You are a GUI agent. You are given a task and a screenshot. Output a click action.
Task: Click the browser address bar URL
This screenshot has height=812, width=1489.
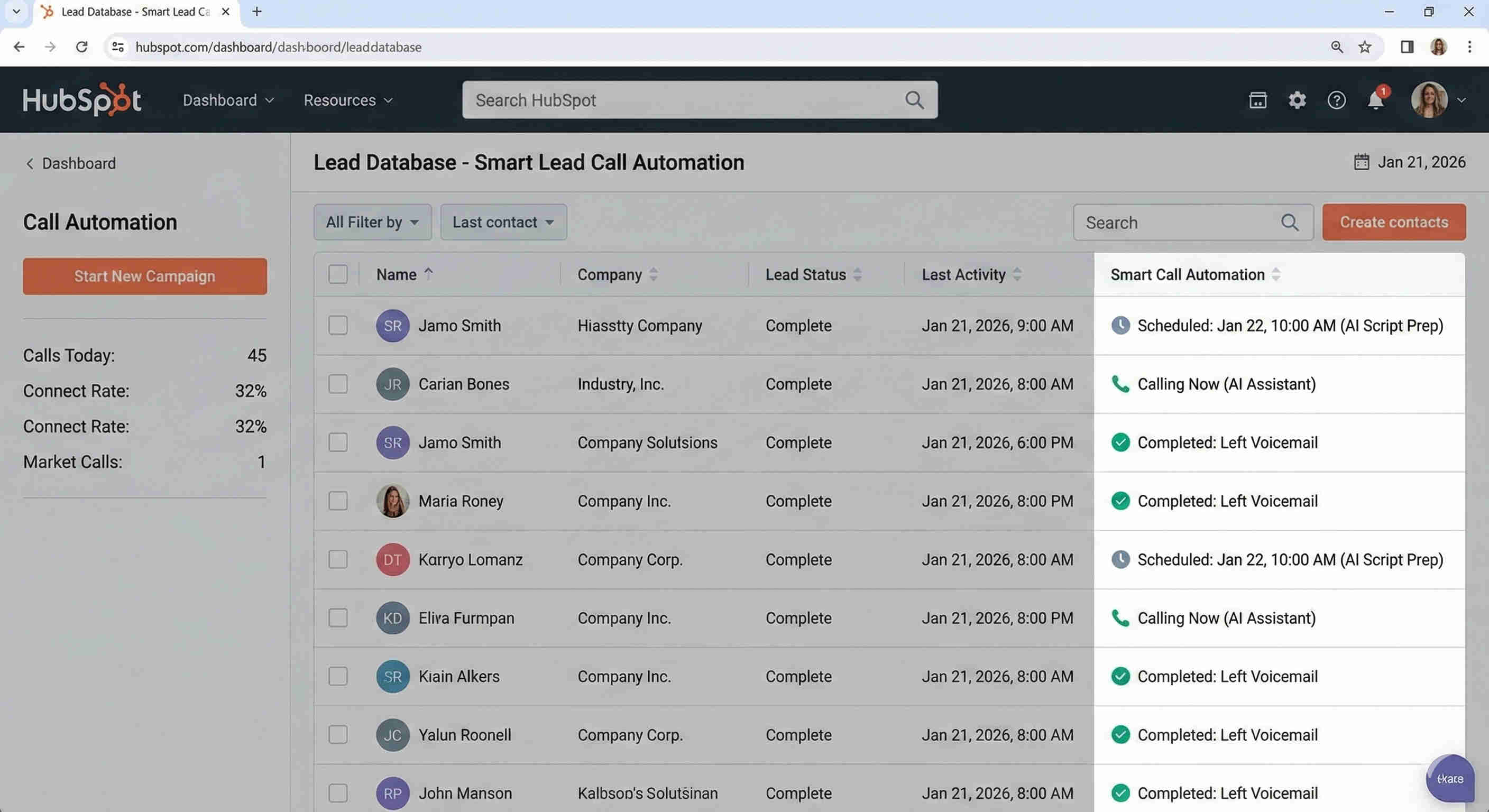pos(278,47)
